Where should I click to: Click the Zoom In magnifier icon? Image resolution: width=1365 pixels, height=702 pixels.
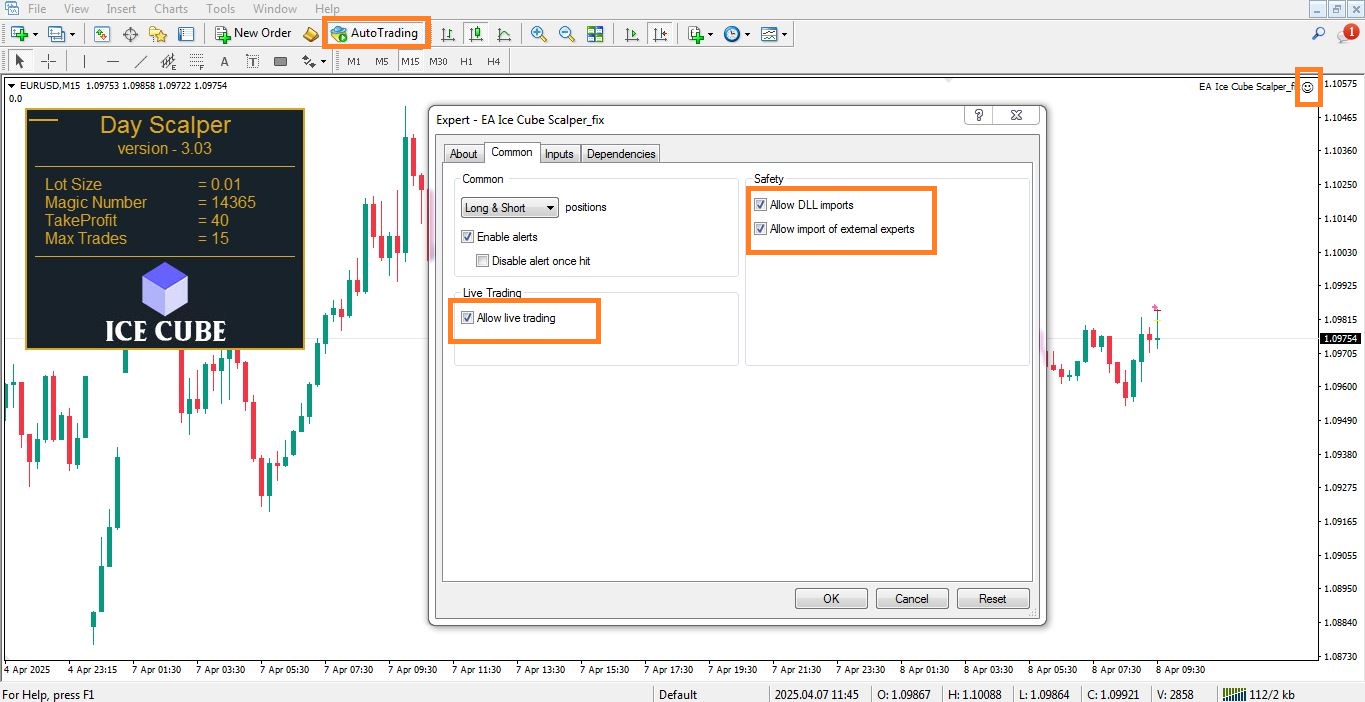click(539, 34)
